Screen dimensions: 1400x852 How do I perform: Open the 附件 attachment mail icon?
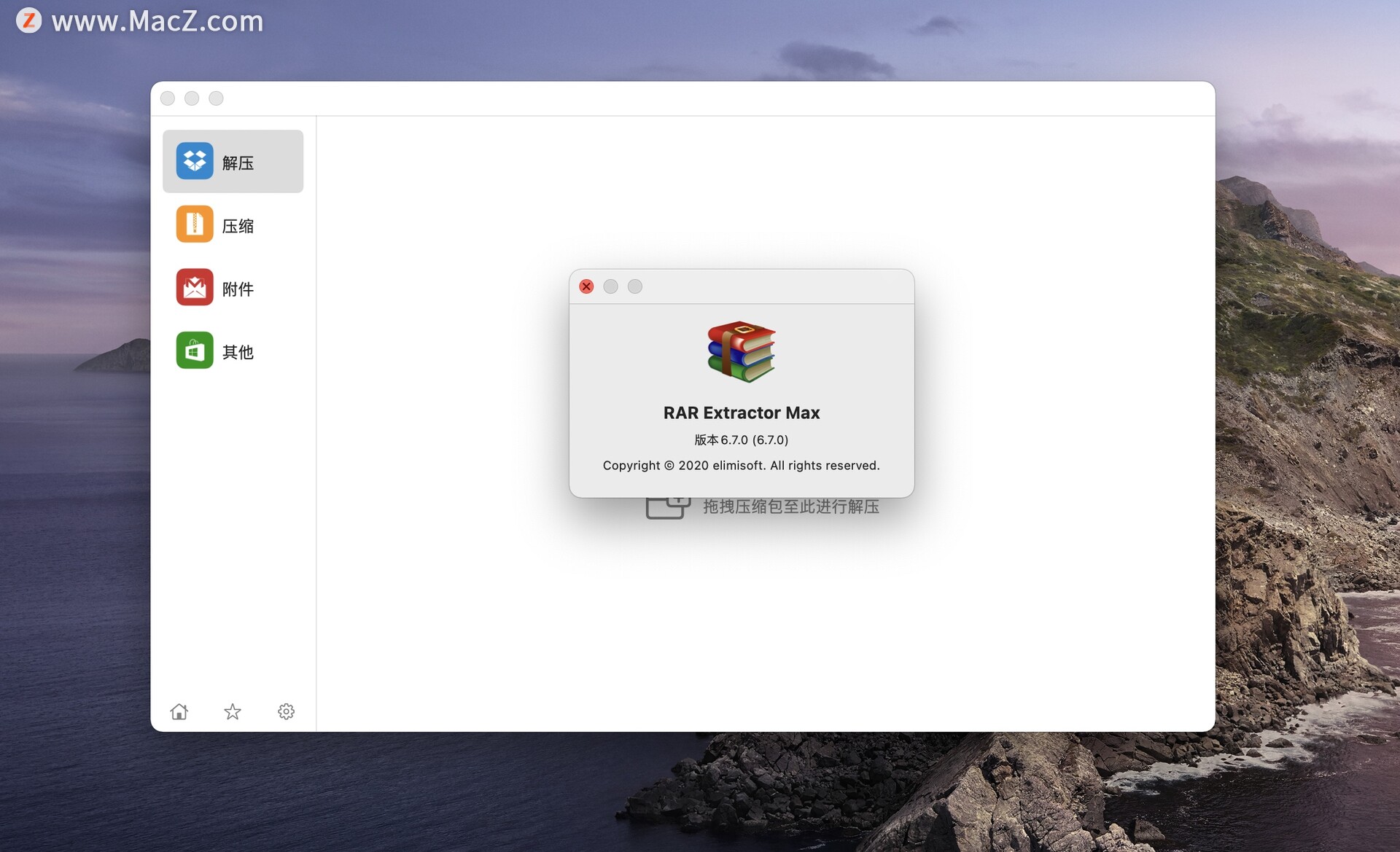[x=195, y=287]
